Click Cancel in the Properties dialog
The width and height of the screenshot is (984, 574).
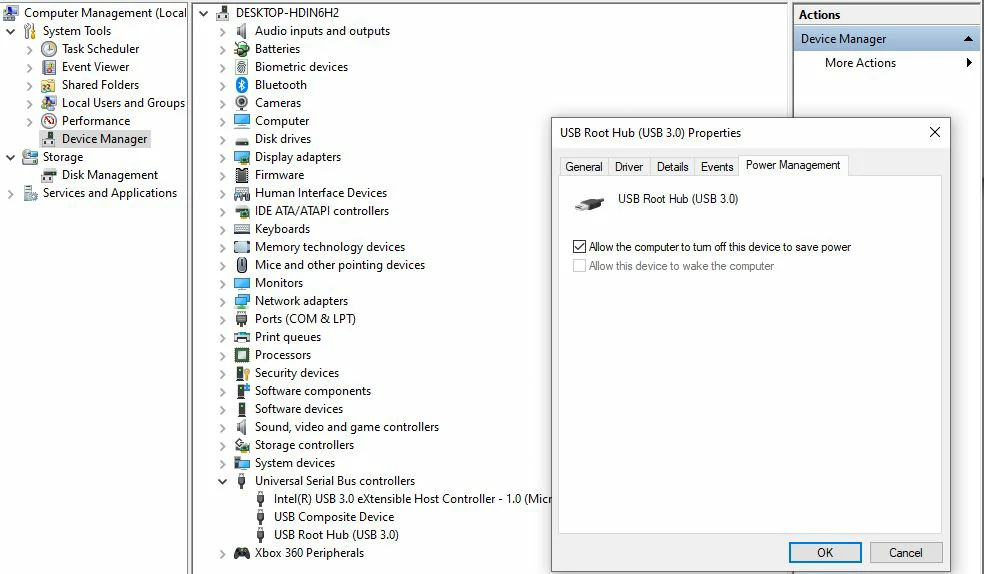point(906,553)
